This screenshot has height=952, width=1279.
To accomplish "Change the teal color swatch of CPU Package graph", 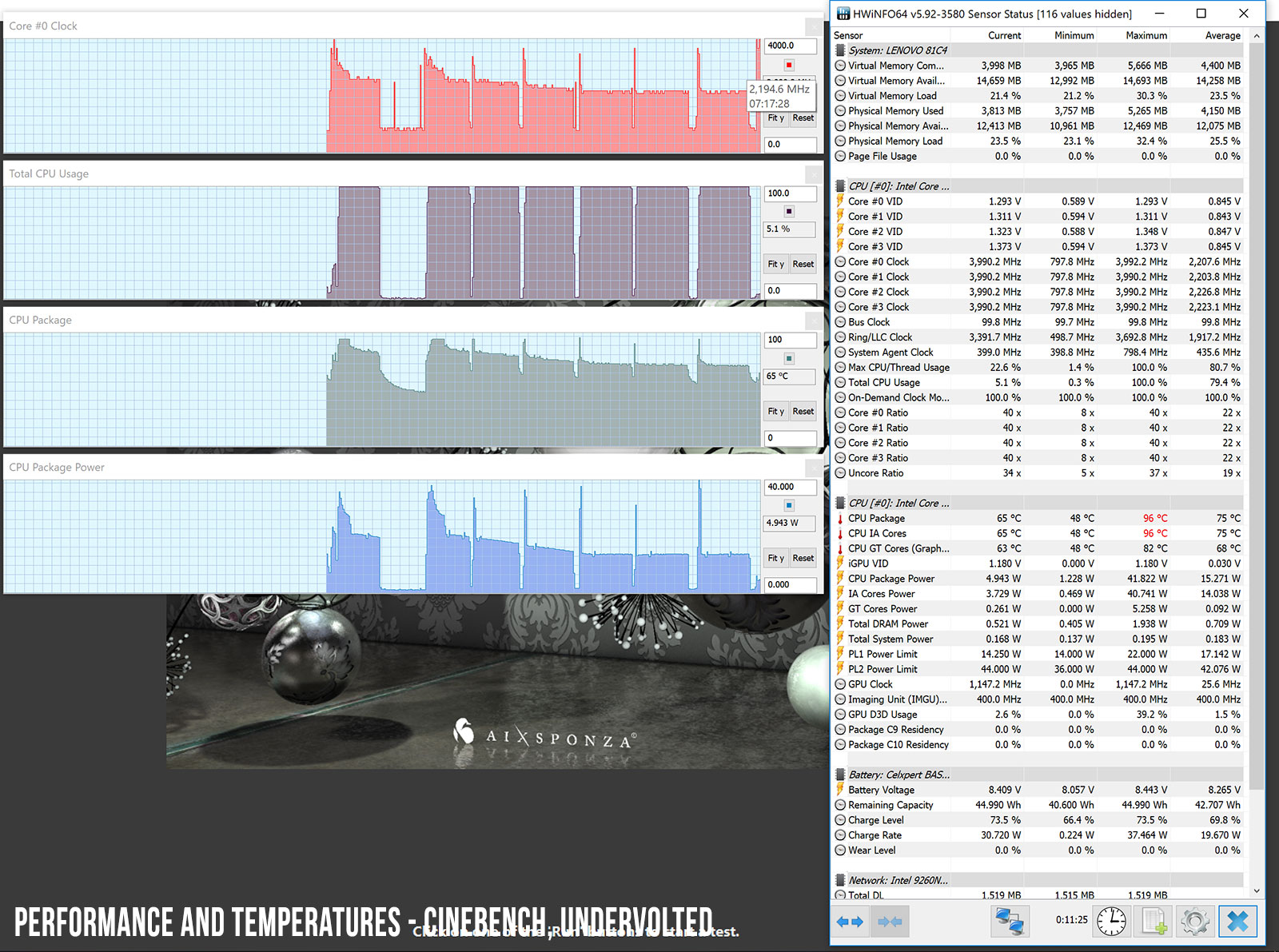I will tap(789, 359).
